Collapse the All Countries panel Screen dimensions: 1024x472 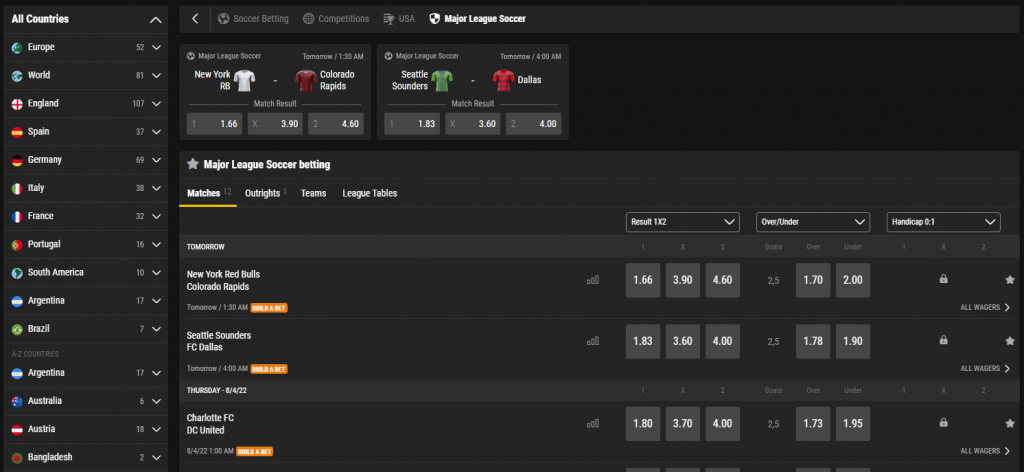coord(155,20)
